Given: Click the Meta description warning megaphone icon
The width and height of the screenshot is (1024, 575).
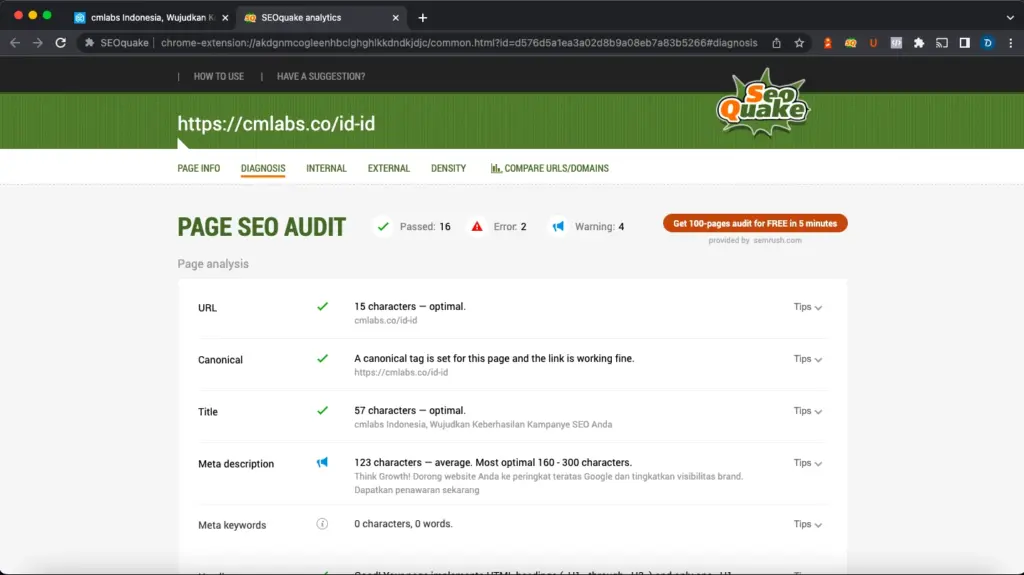Looking at the screenshot, I should [x=322, y=463].
